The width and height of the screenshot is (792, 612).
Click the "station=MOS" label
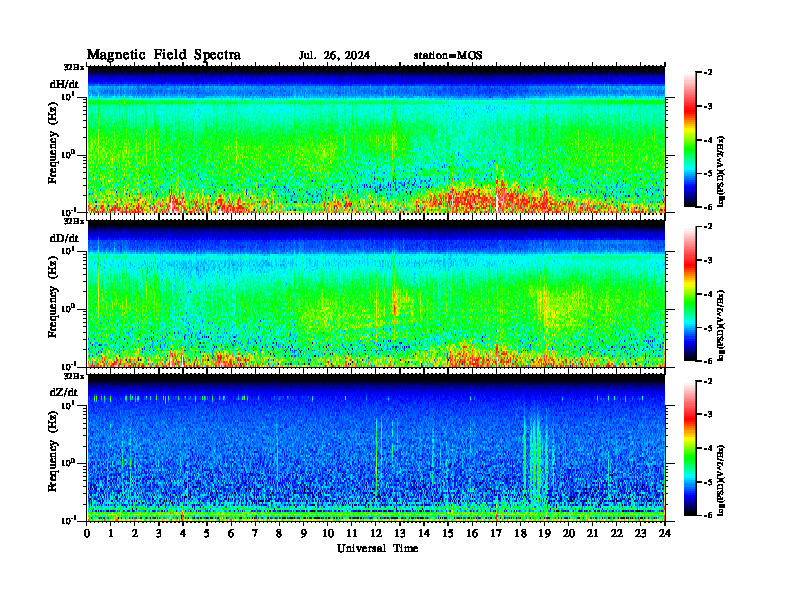tap(448, 55)
